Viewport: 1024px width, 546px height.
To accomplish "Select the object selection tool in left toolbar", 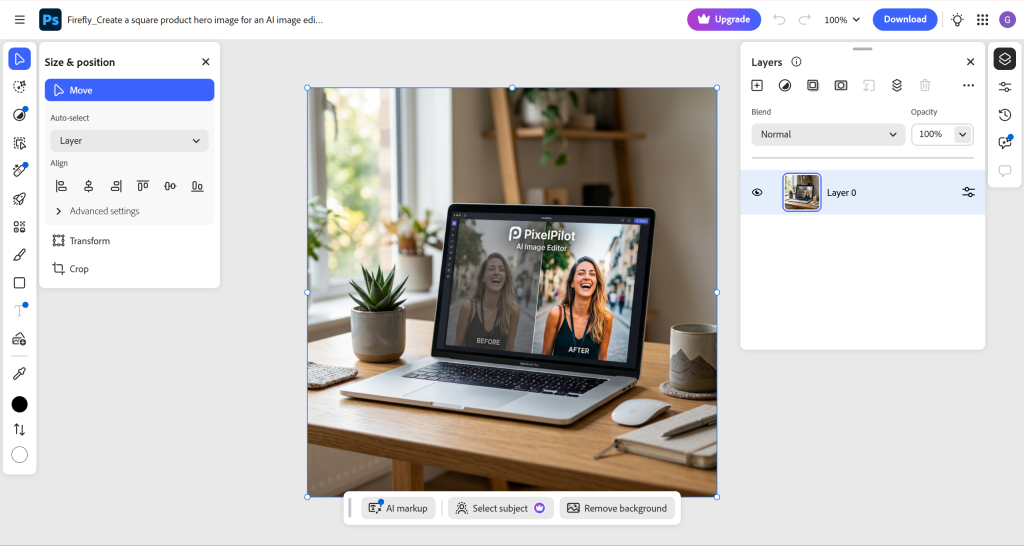I will 20,143.
